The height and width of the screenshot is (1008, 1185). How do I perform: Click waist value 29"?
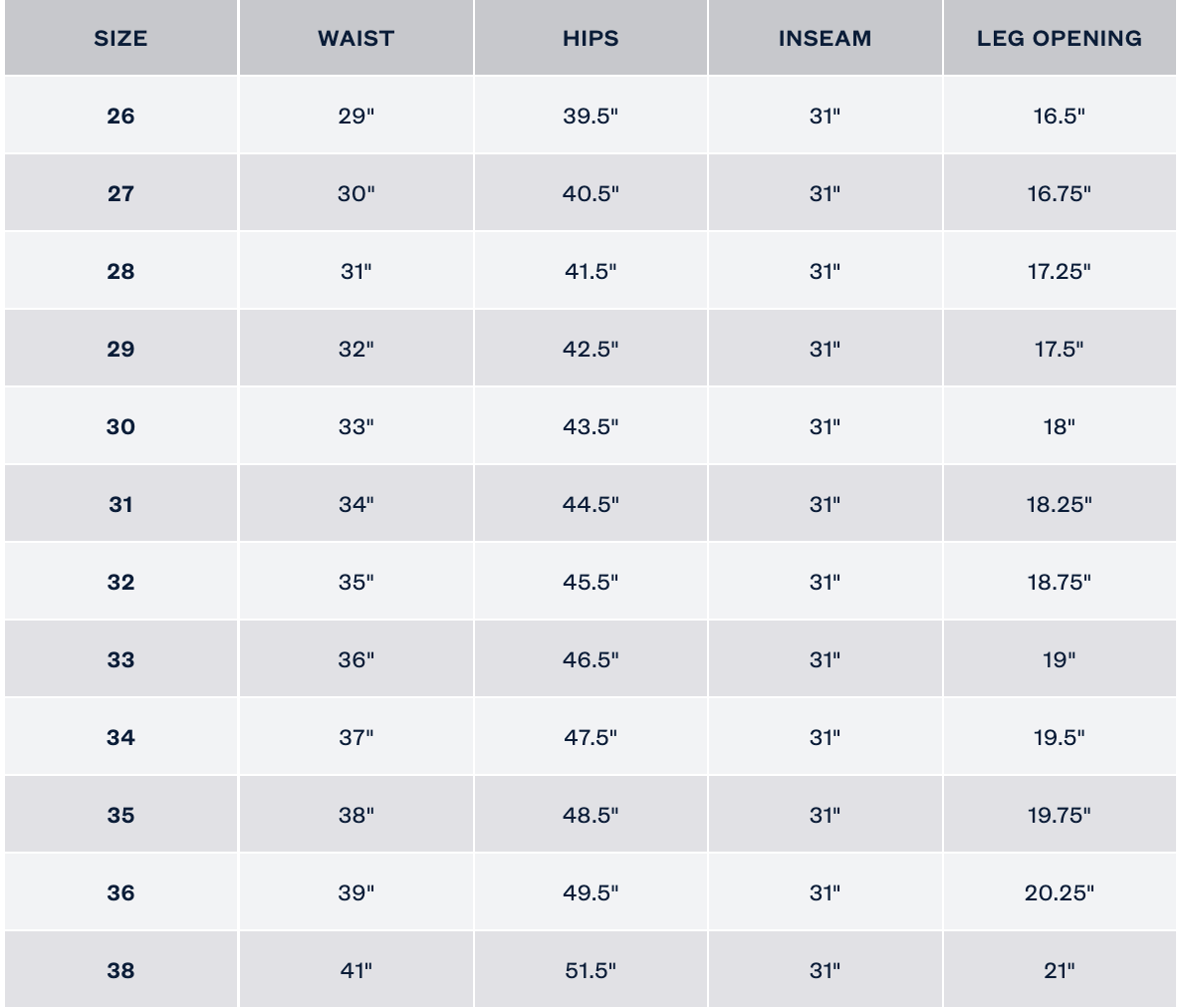tap(355, 117)
